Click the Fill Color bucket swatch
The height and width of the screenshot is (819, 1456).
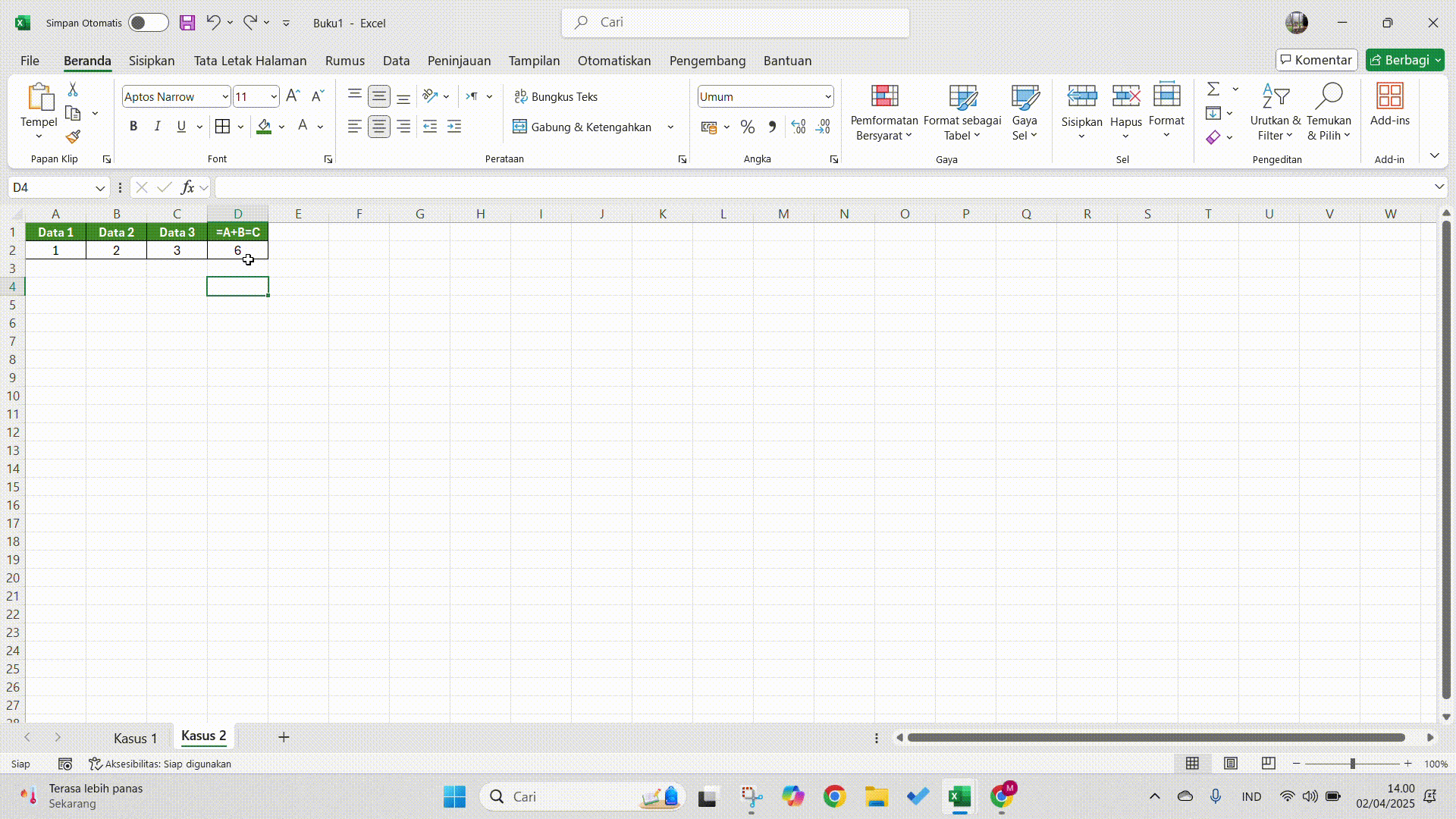[x=264, y=127]
